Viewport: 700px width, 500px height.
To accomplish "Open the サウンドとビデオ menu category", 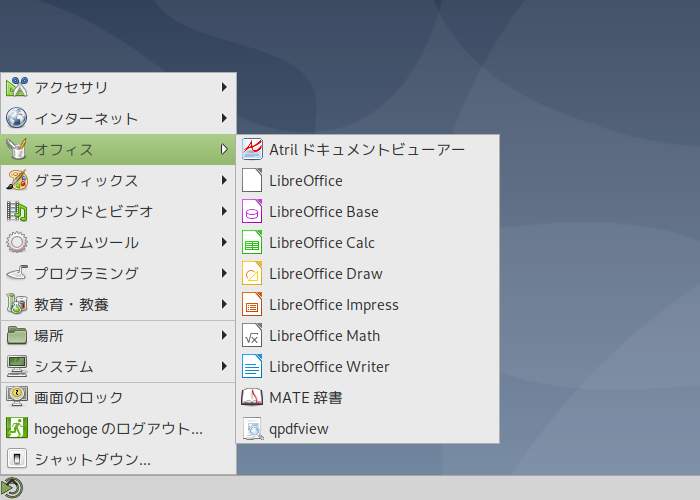I will (x=118, y=211).
